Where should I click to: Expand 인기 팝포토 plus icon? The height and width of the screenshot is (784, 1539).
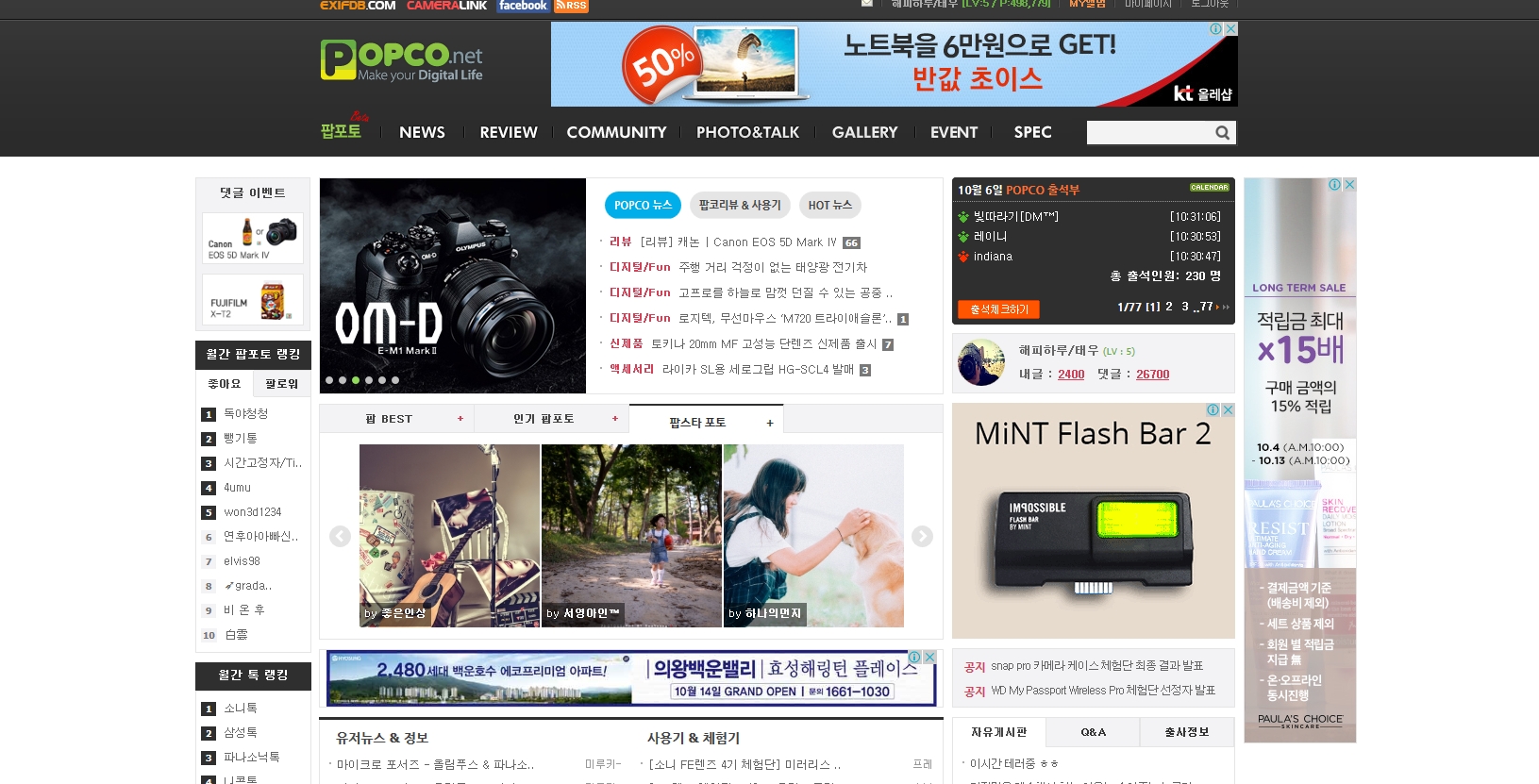(615, 419)
